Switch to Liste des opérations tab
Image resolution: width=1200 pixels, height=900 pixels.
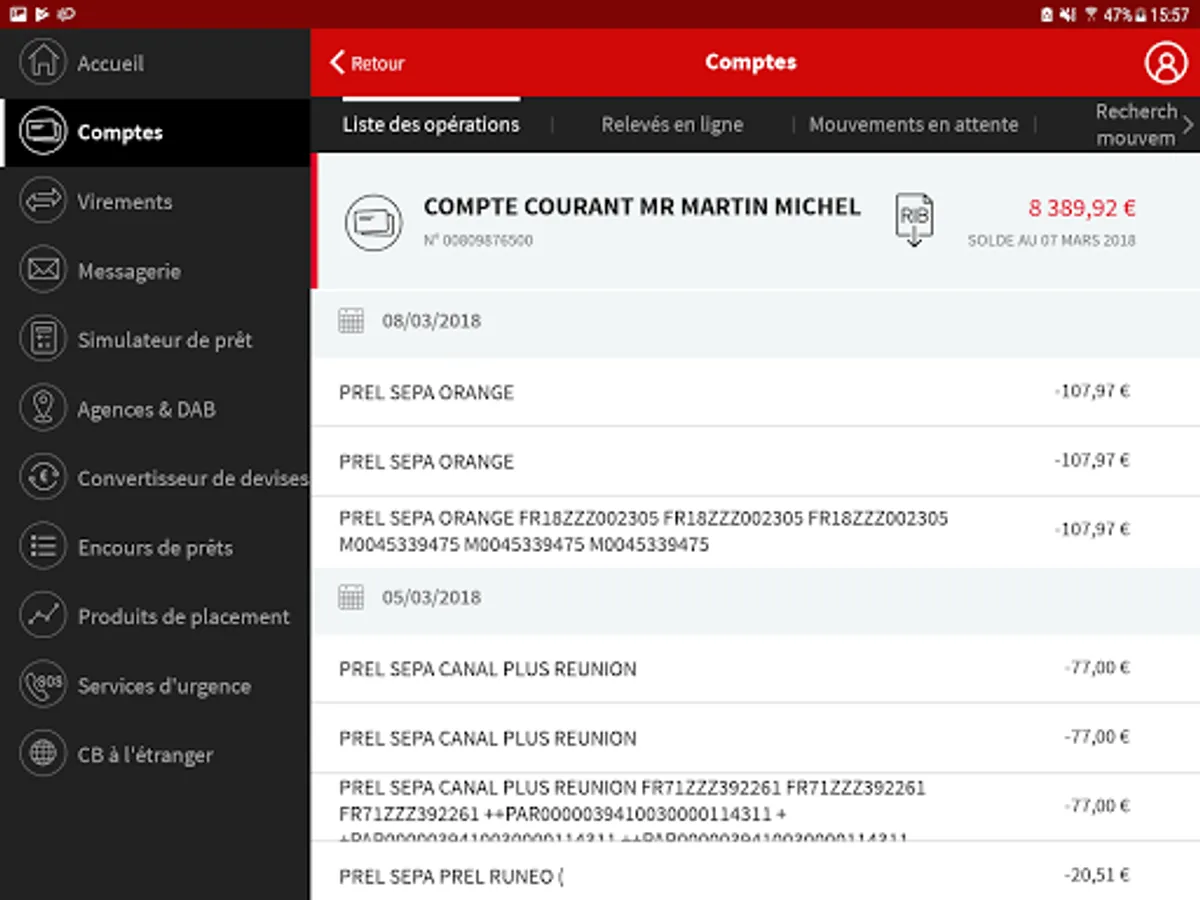(x=431, y=125)
